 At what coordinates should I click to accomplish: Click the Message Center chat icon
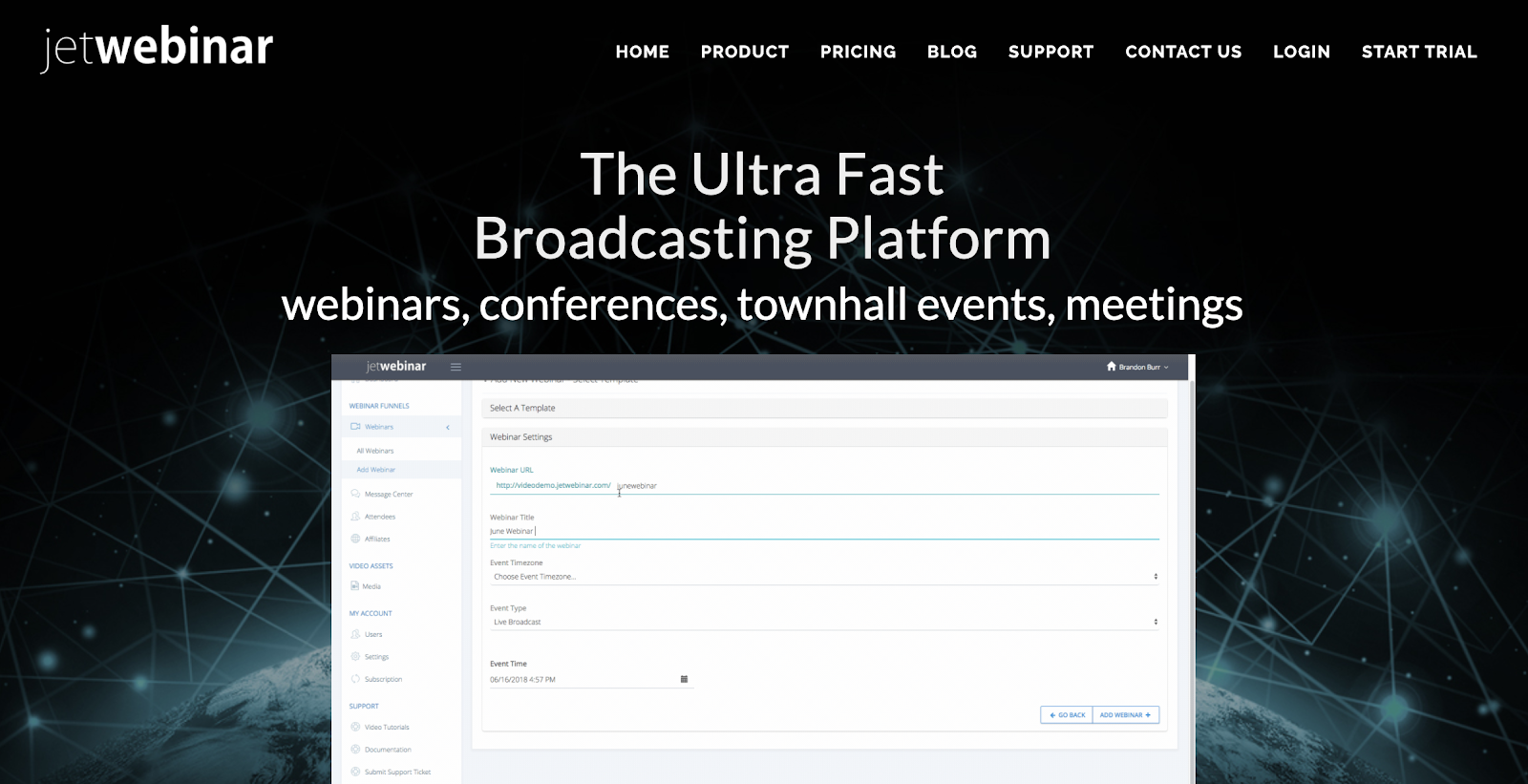click(x=355, y=494)
